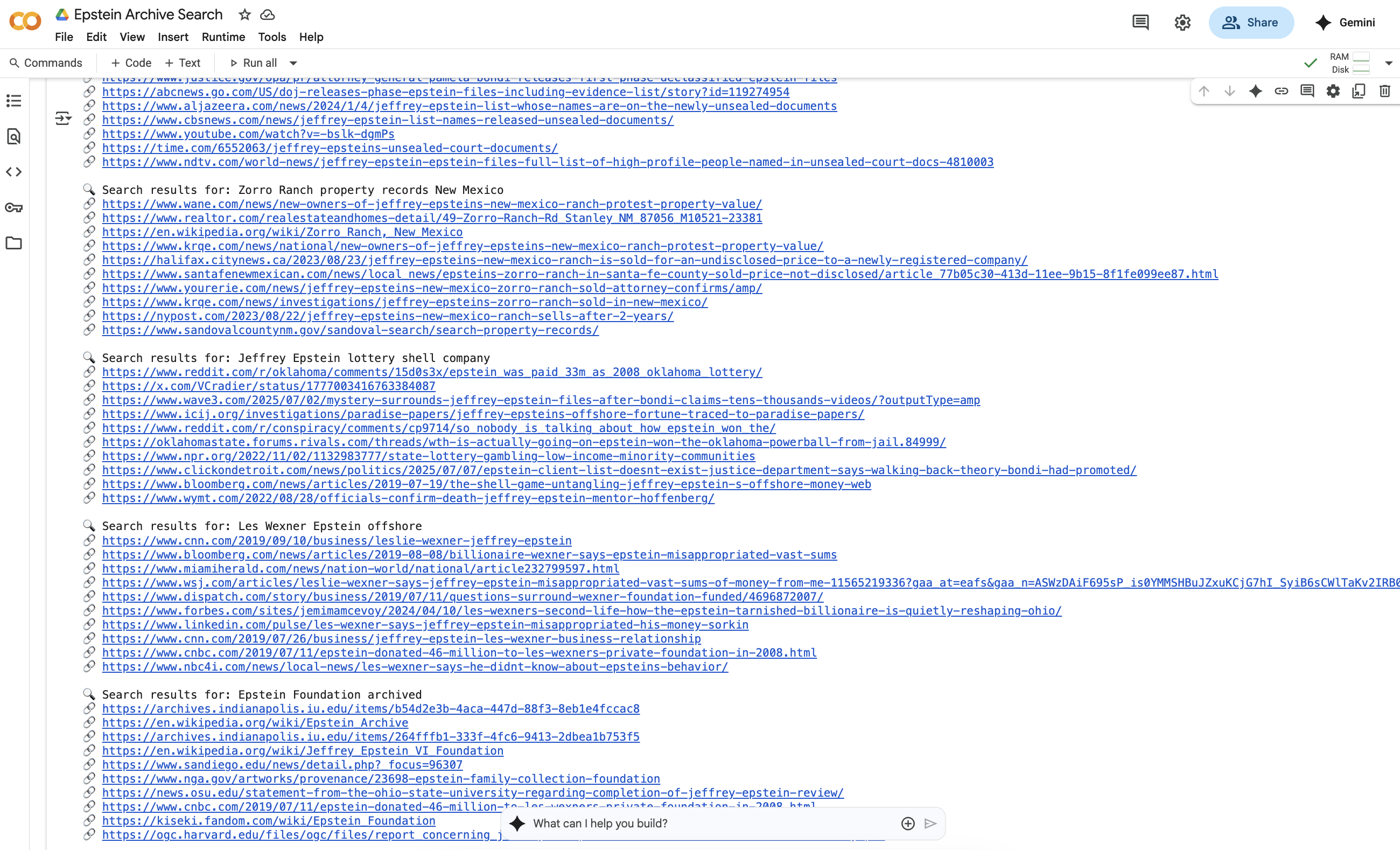The image size is (1400, 850).
Task: Add a new Text cell
Action: click(183, 63)
